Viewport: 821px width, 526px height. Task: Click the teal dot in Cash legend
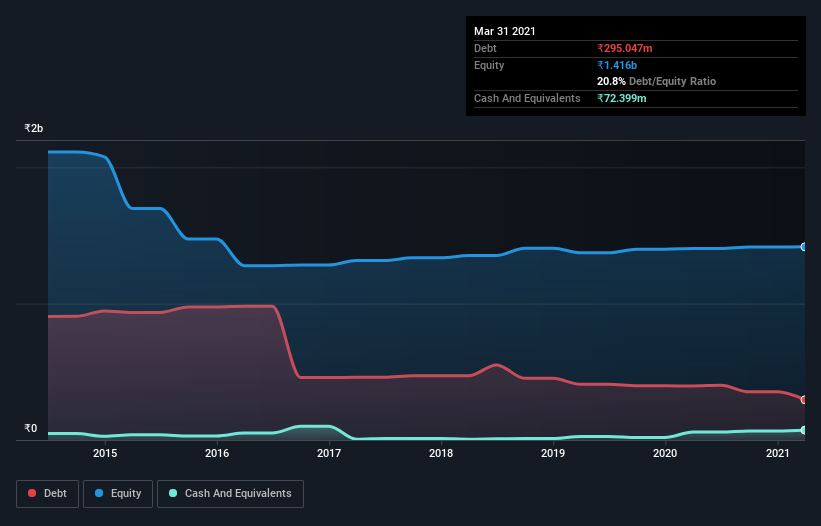point(173,493)
